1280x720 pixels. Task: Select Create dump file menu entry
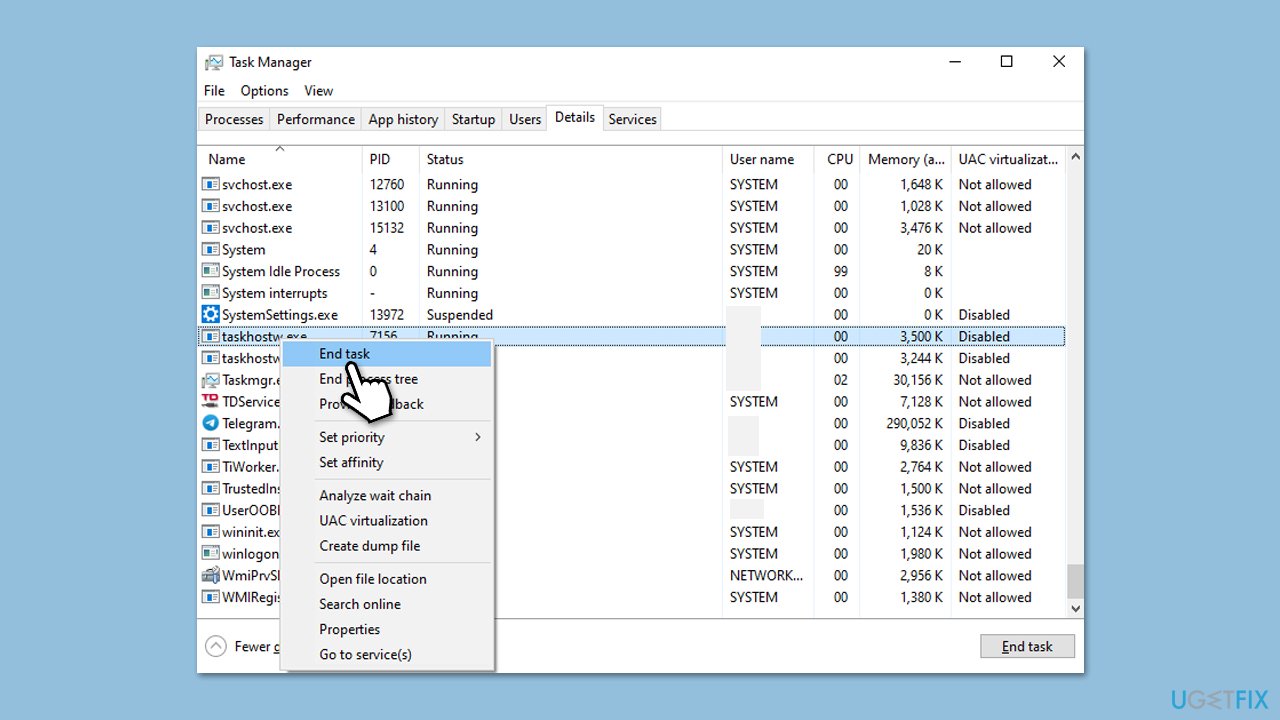click(369, 546)
